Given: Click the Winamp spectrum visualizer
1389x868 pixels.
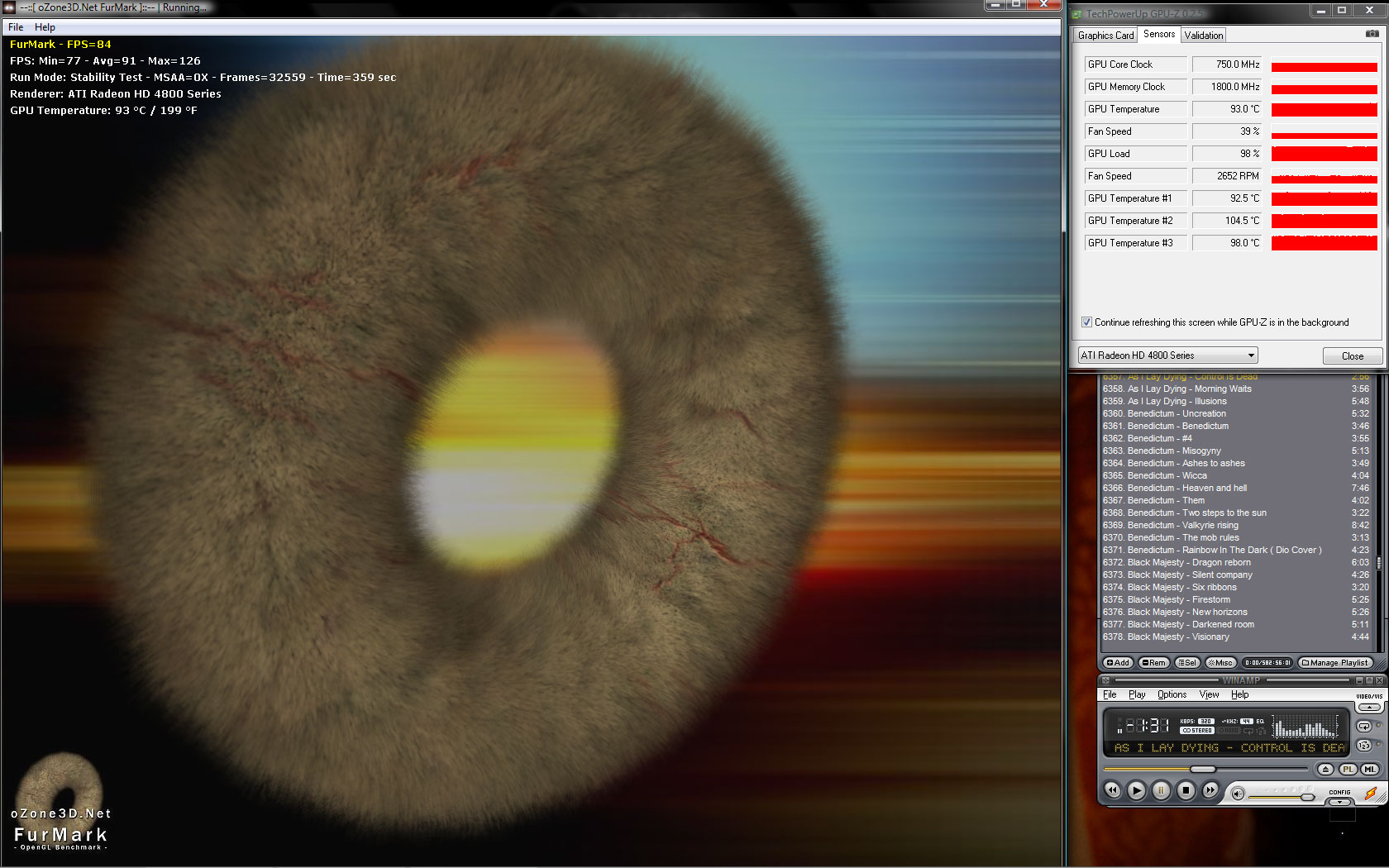Looking at the screenshot, I should coord(1305,727).
